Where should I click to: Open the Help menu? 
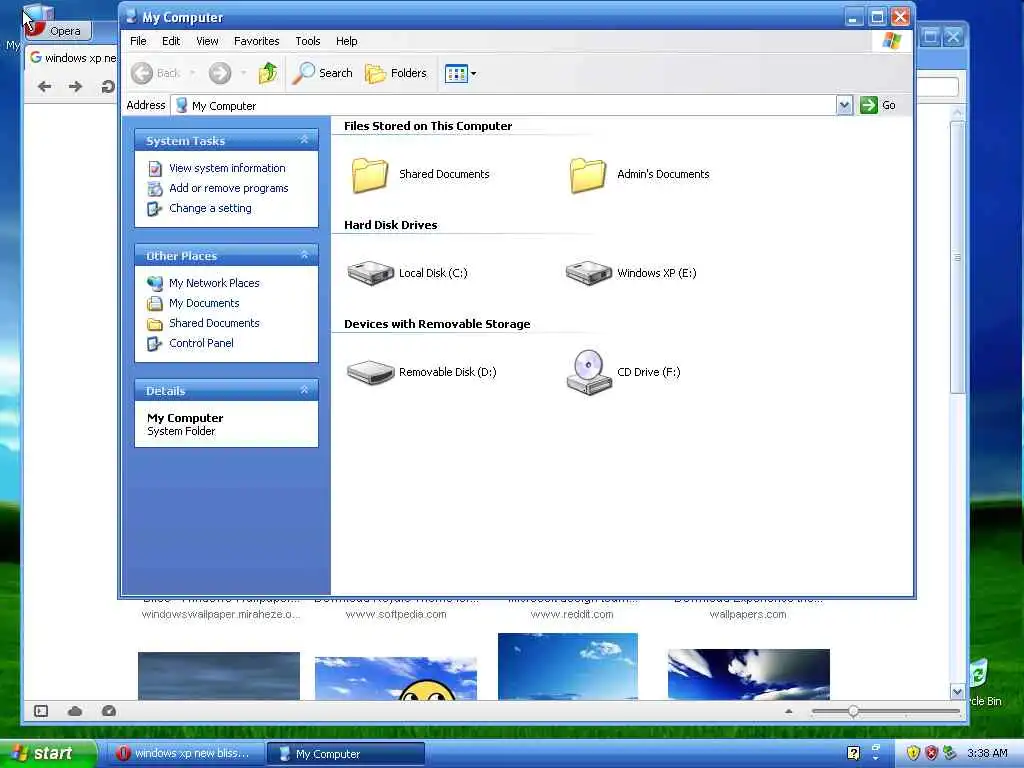[x=347, y=41]
